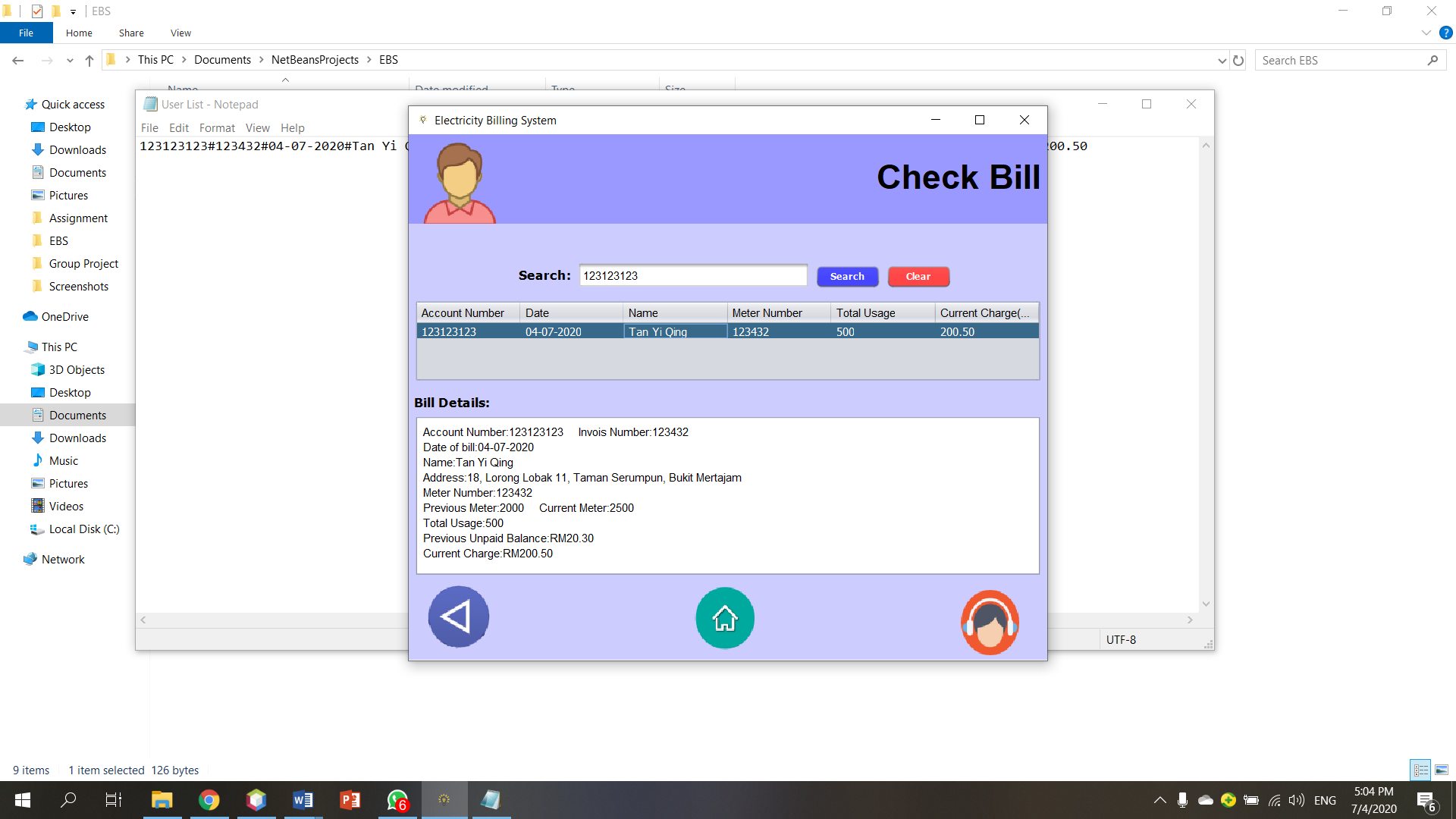The height and width of the screenshot is (819, 1456).
Task: Select the Home icon at bottom center
Action: click(x=724, y=617)
